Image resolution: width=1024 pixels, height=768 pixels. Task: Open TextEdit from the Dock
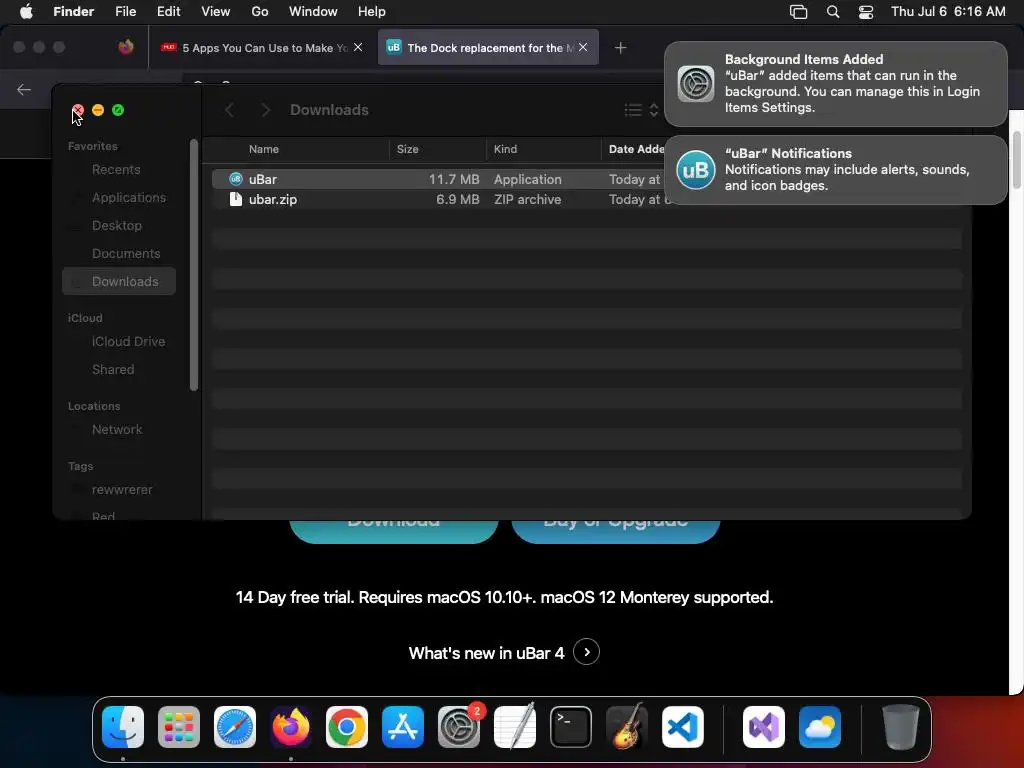click(515, 727)
